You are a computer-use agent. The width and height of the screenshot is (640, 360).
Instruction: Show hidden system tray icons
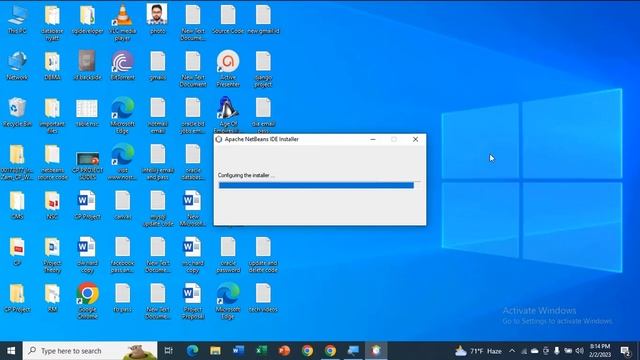click(512, 351)
